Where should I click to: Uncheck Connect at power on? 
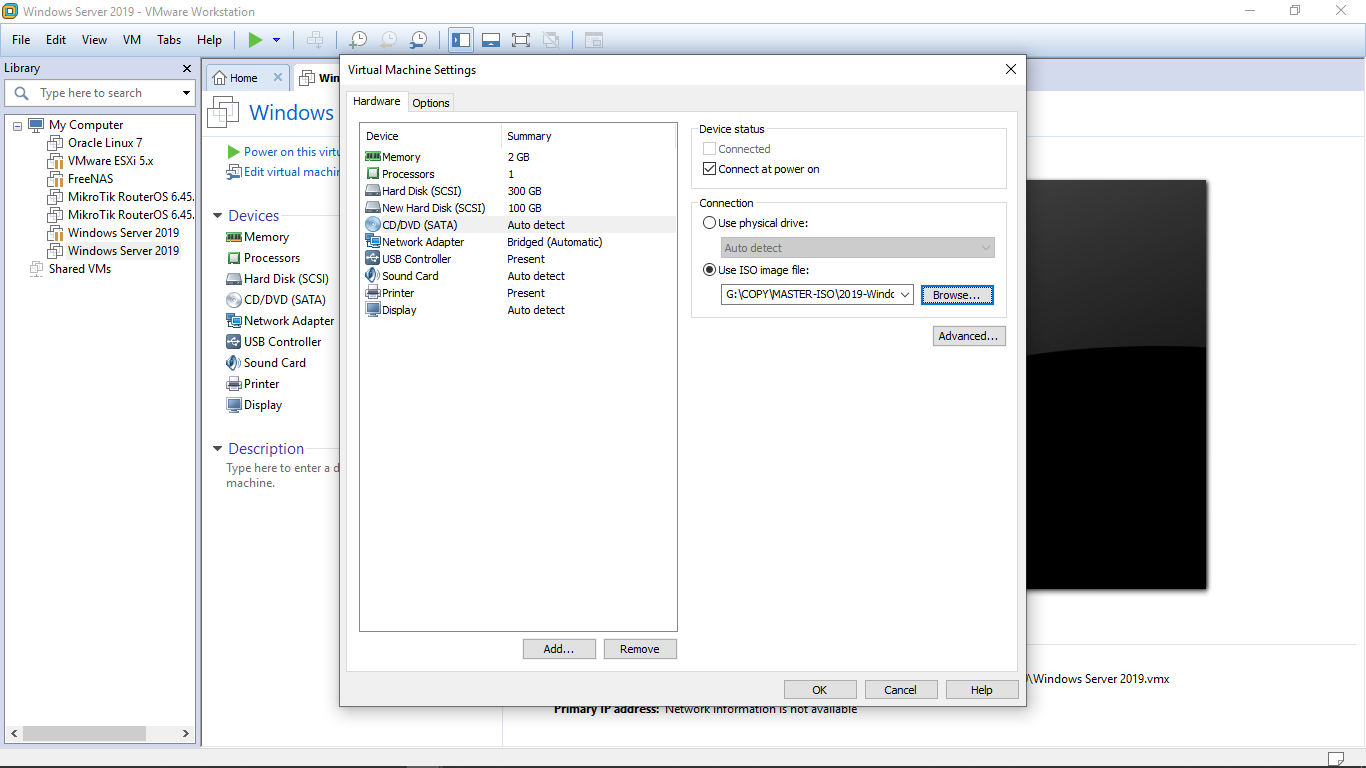click(710, 169)
